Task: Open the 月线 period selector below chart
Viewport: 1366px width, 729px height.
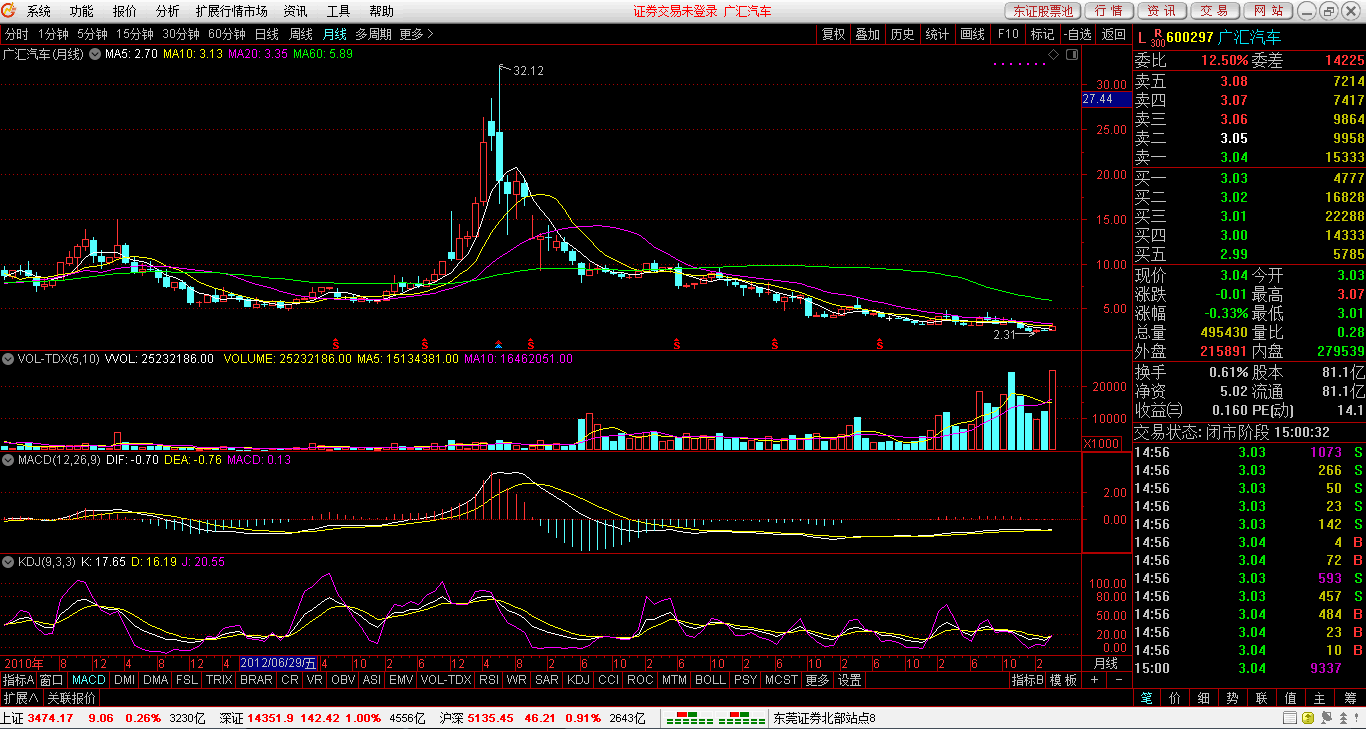Action: click(x=1106, y=663)
